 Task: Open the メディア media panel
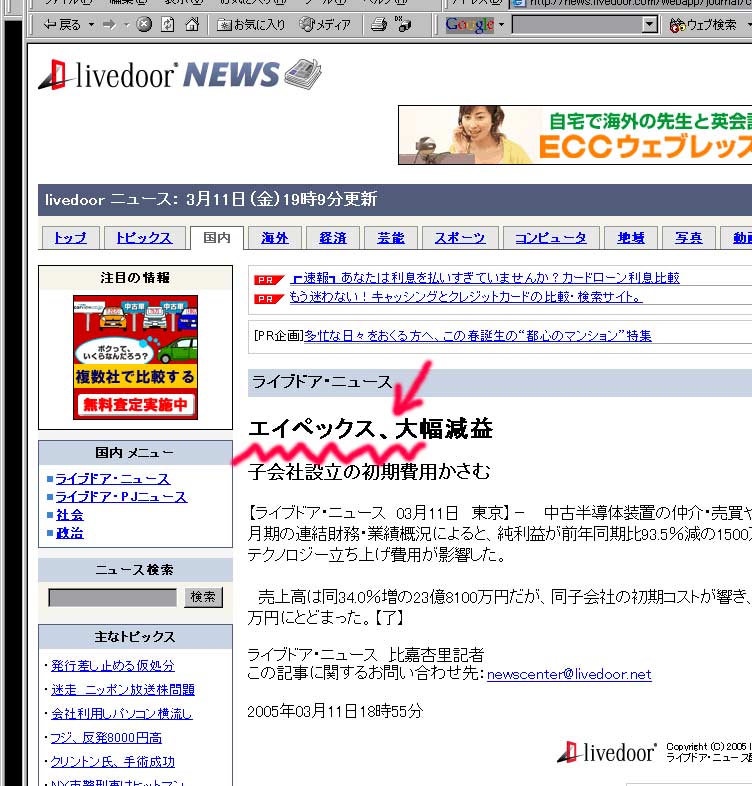coord(325,24)
